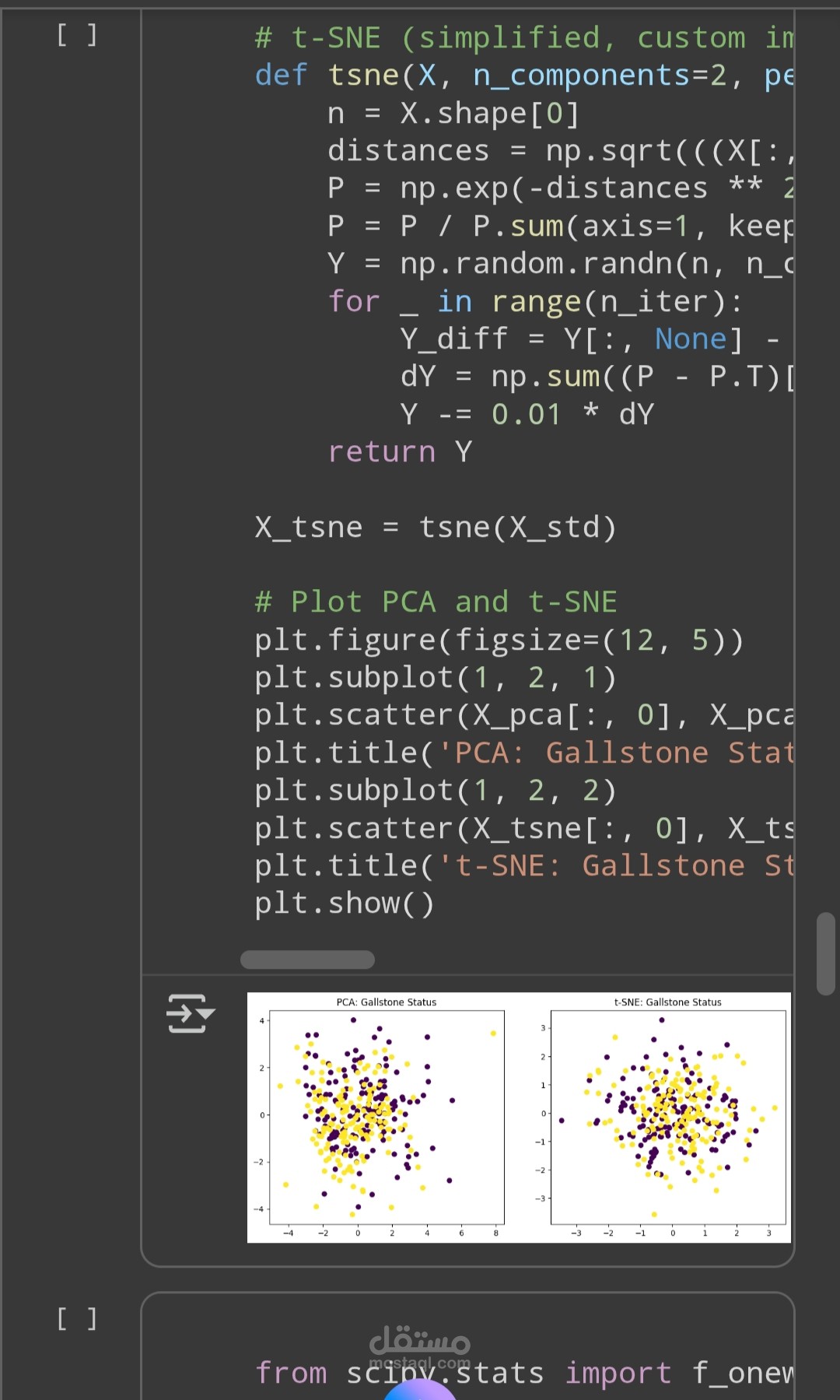Screen dimensions: 840x1400
Task: Click on the 'X_tsne = tsne(X_std)' line
Action: point(436,528)
